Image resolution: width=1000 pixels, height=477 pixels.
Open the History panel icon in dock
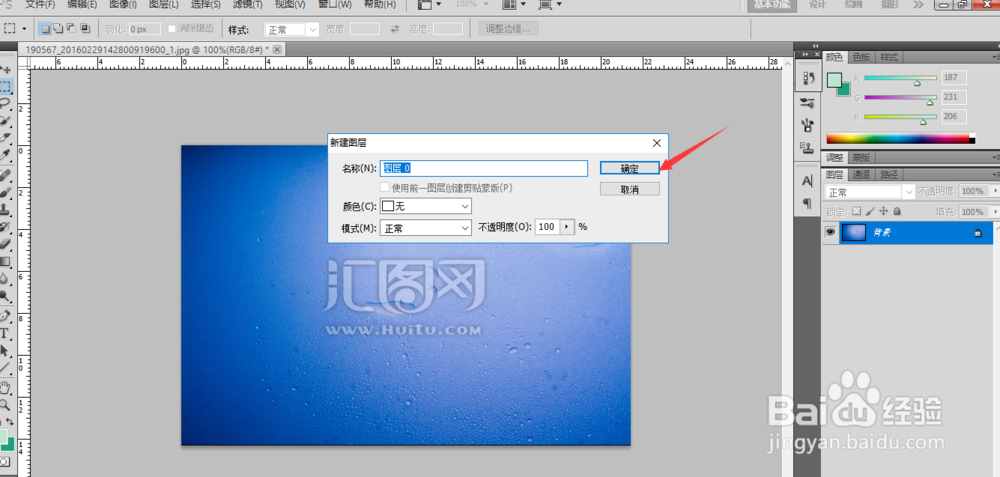click(x=807, y=78)
